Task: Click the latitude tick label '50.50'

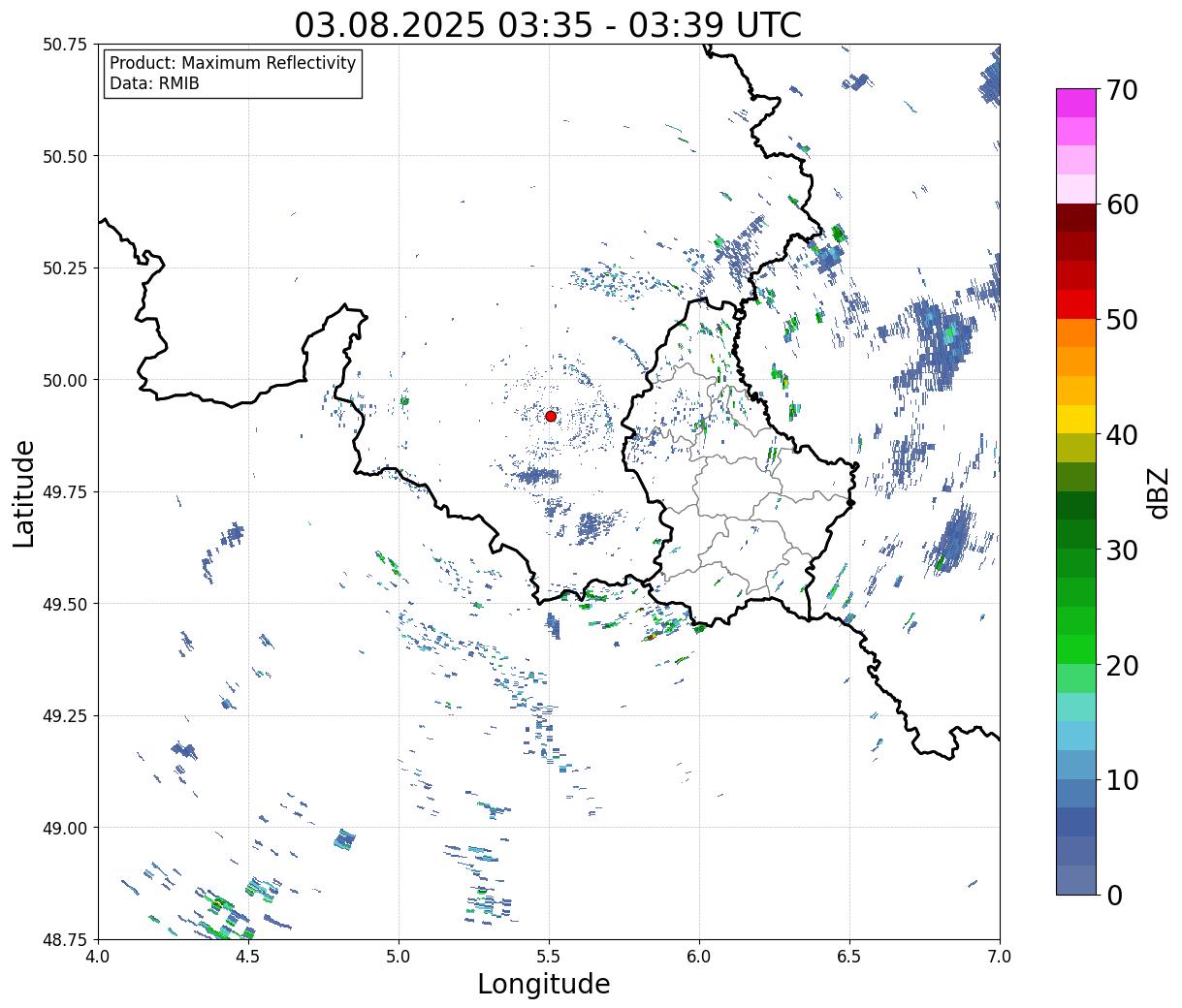Action: point(65,156)
